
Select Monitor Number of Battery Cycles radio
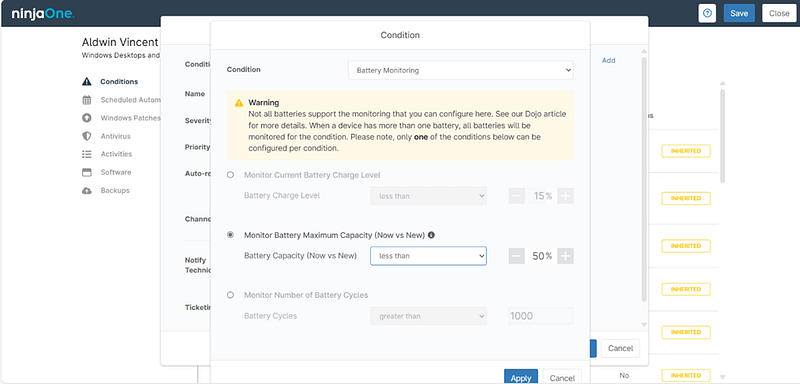(x=230, y=295)
